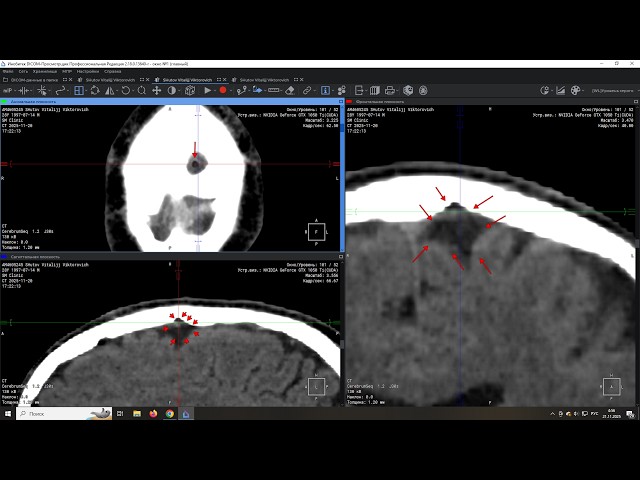Image resolution: width=640 pixels, height=480 pixels.
Task: Open dropdown arrow next to play button
Action: point(215,91)
